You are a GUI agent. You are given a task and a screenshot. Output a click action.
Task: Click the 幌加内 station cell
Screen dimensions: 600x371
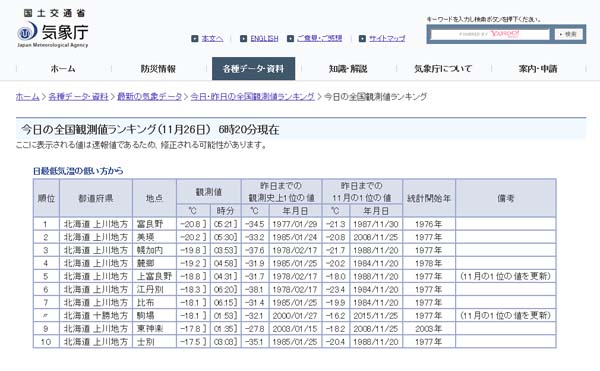[x=154, y=250]
